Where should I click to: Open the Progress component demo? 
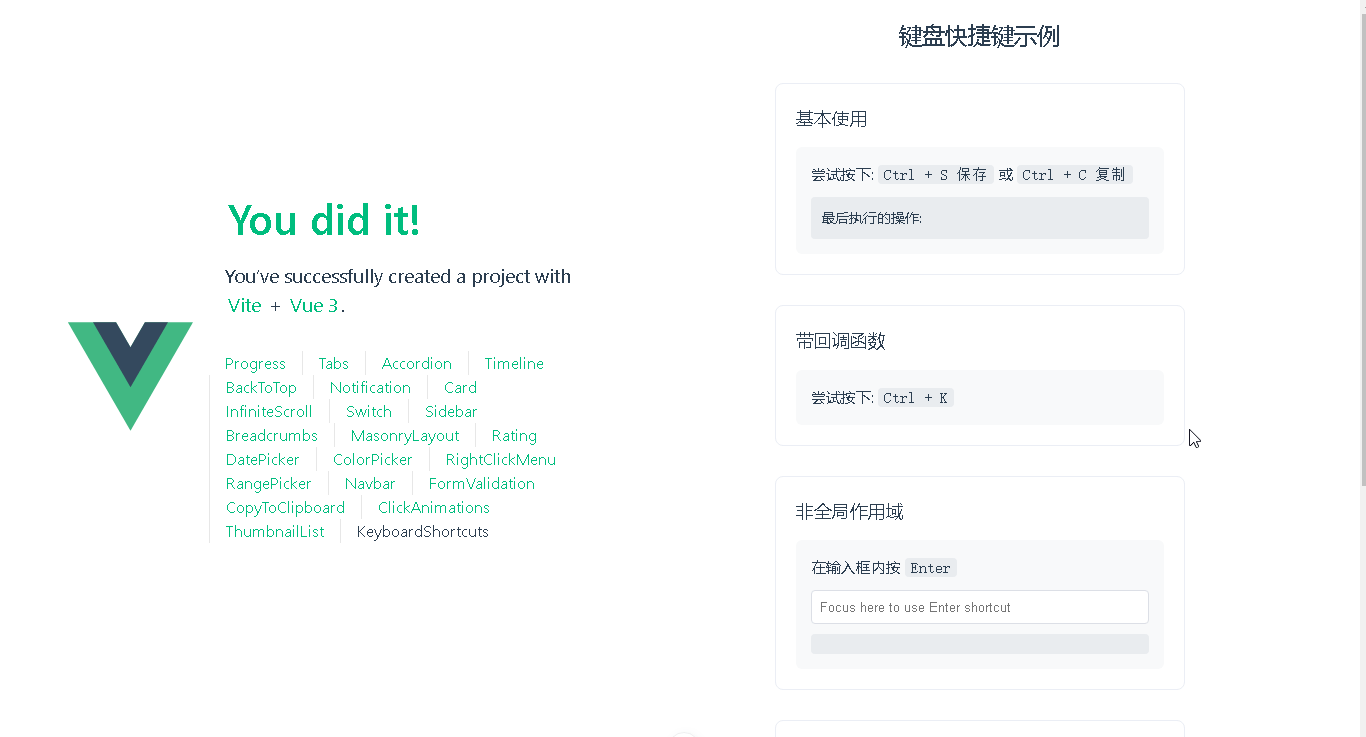point(255,363)
